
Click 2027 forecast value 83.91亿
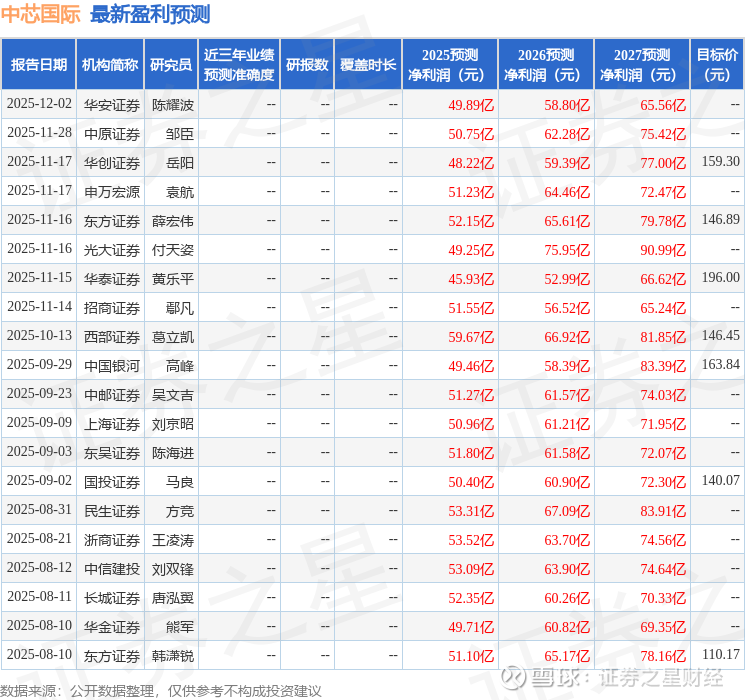point(663,511)
